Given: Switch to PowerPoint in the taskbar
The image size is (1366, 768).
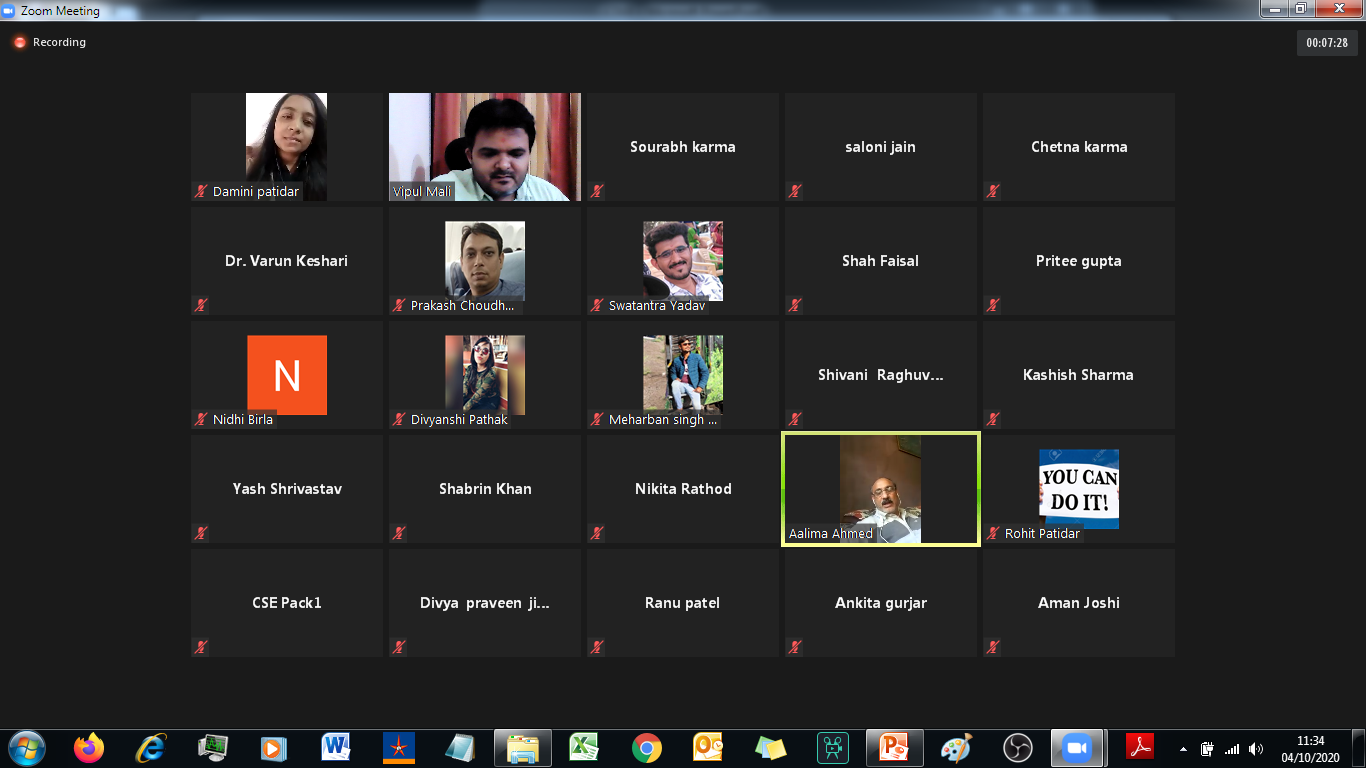Looking at the screenshot, I should tap(894, 748).
